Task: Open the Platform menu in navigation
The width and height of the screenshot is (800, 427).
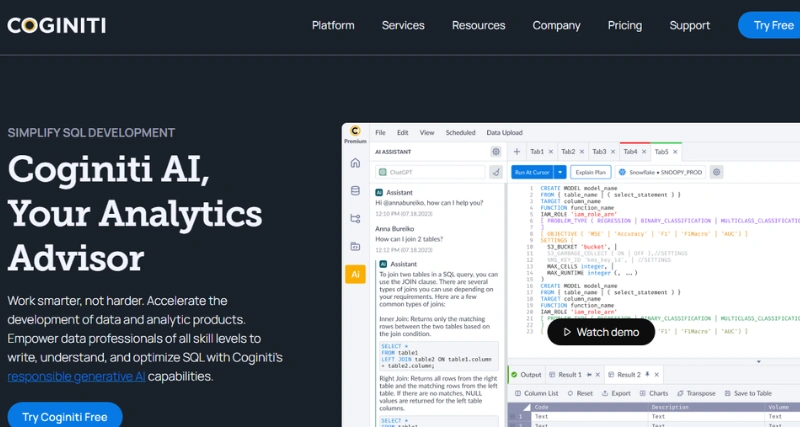Action: (x=333, y=25)
